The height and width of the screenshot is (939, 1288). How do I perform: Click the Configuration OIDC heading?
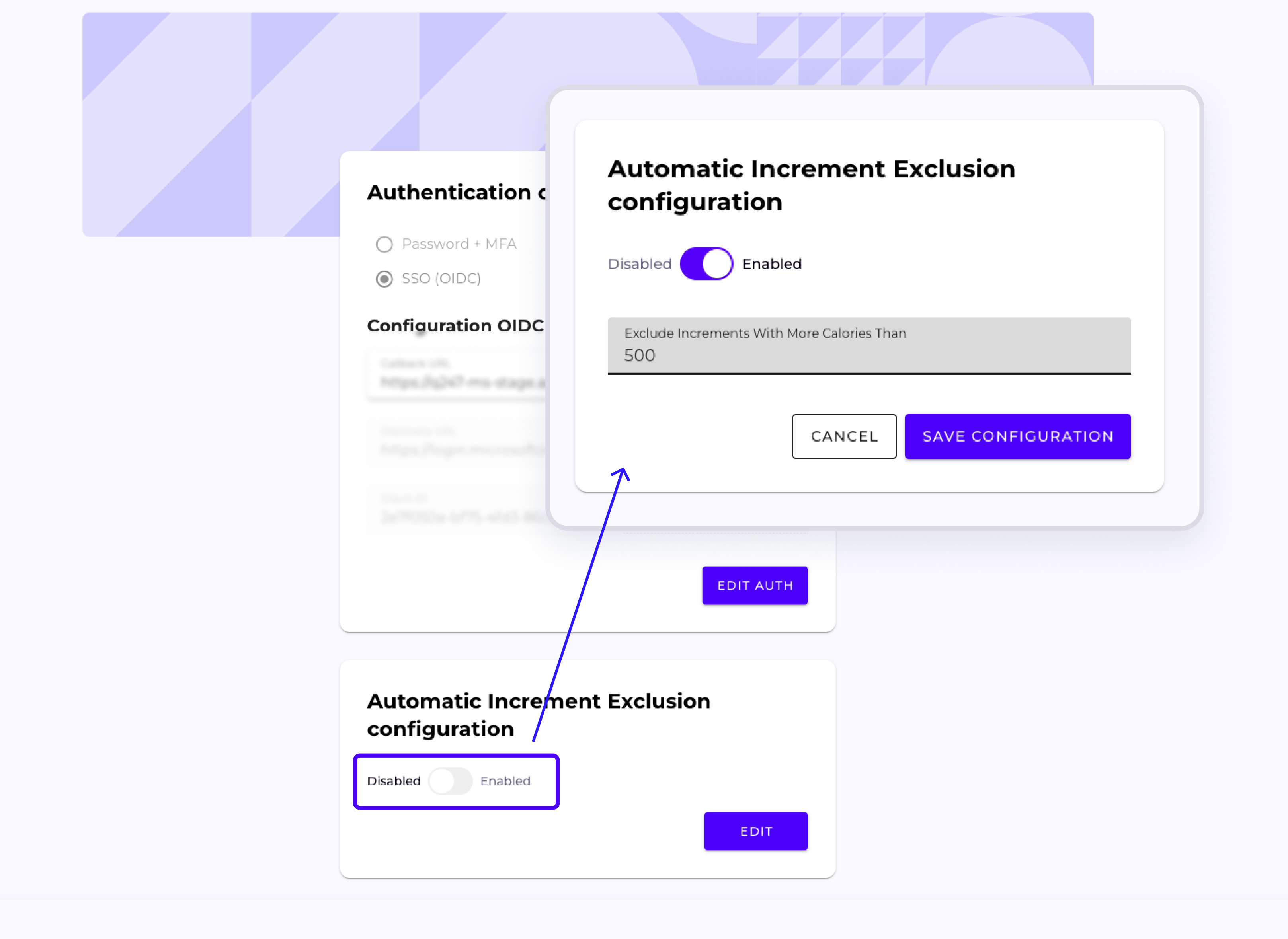coord(455,325)
